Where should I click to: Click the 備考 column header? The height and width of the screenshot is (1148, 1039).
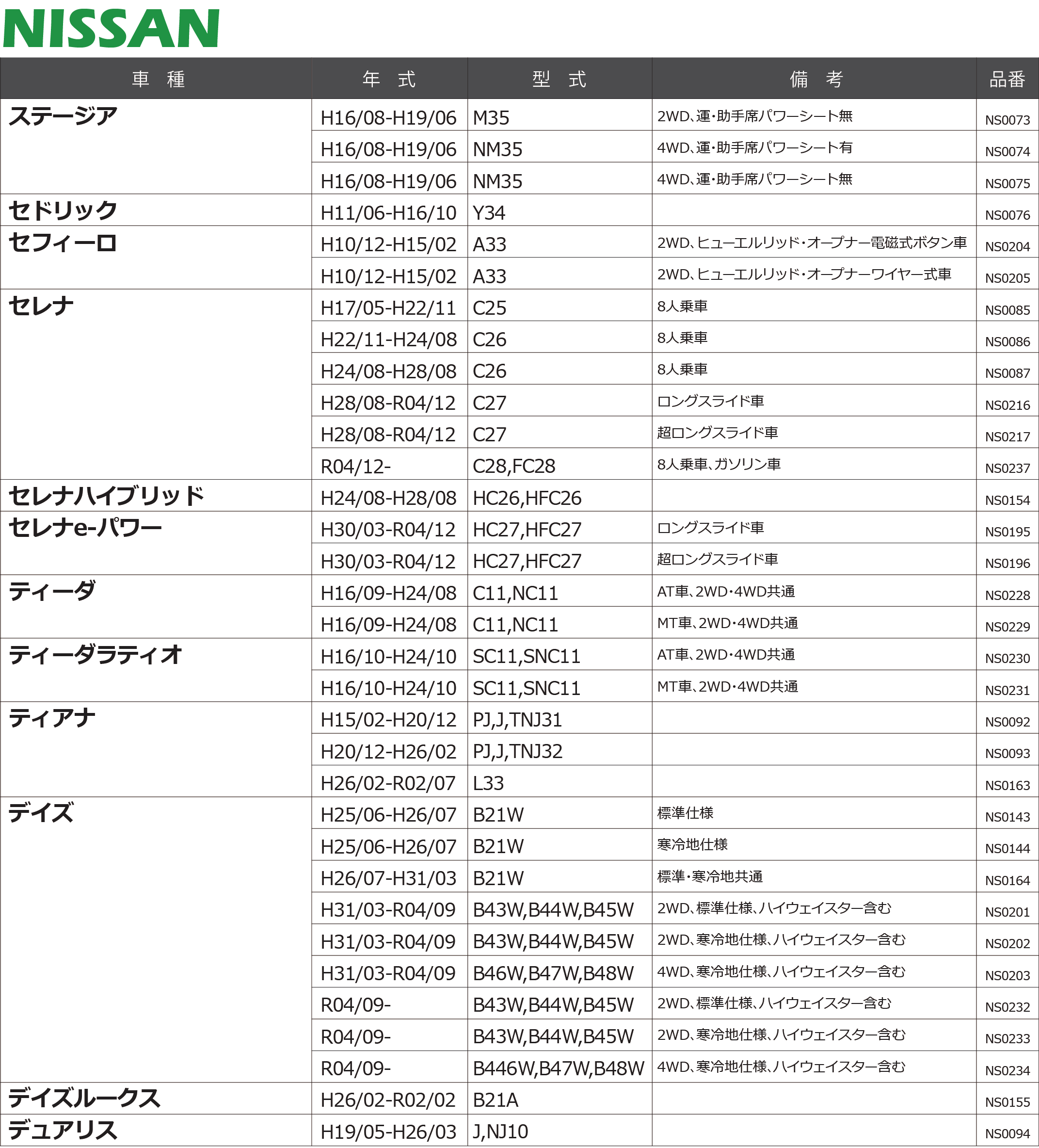815,79
